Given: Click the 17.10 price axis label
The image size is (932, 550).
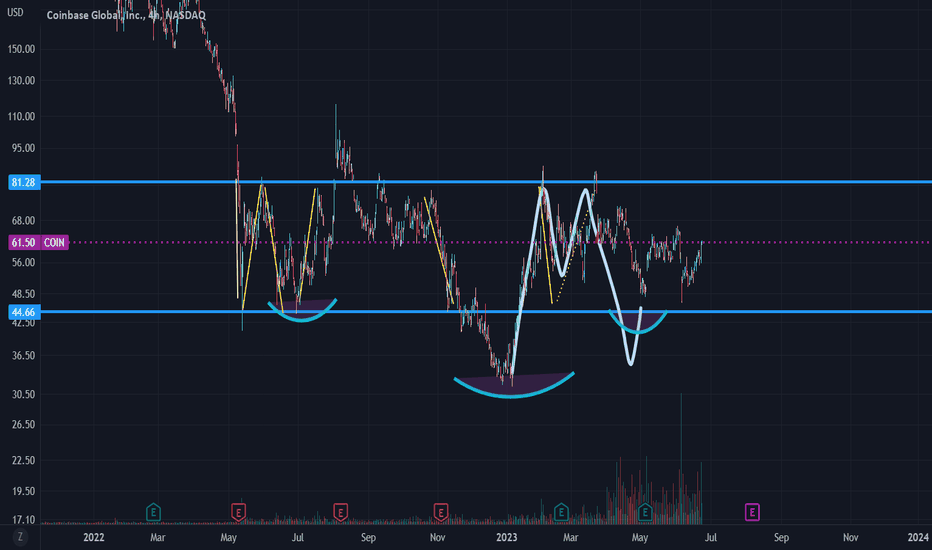Looking at the screenshot, I should [23, 520].
